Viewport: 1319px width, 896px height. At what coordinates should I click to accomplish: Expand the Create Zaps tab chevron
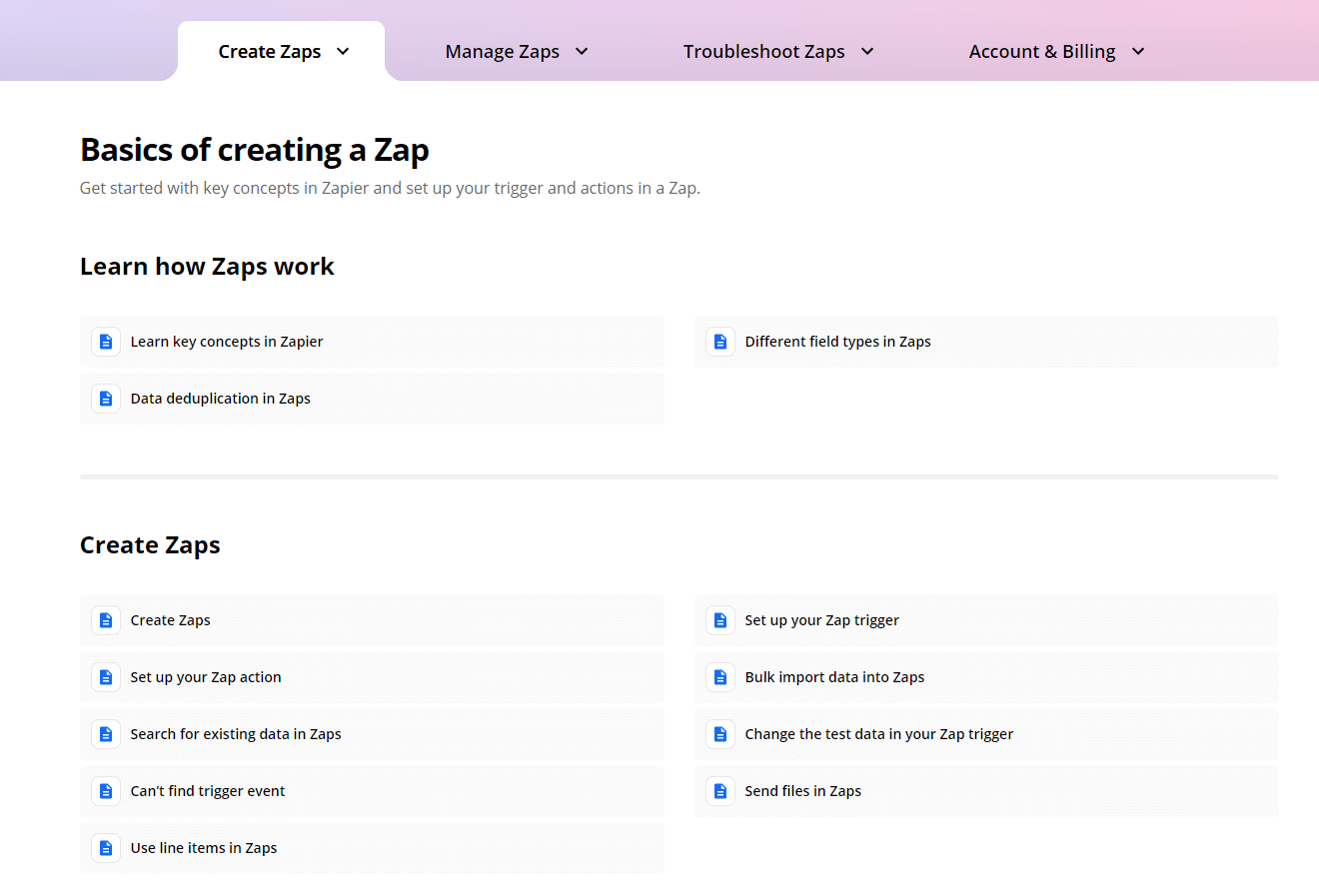[x=343, y=52]
